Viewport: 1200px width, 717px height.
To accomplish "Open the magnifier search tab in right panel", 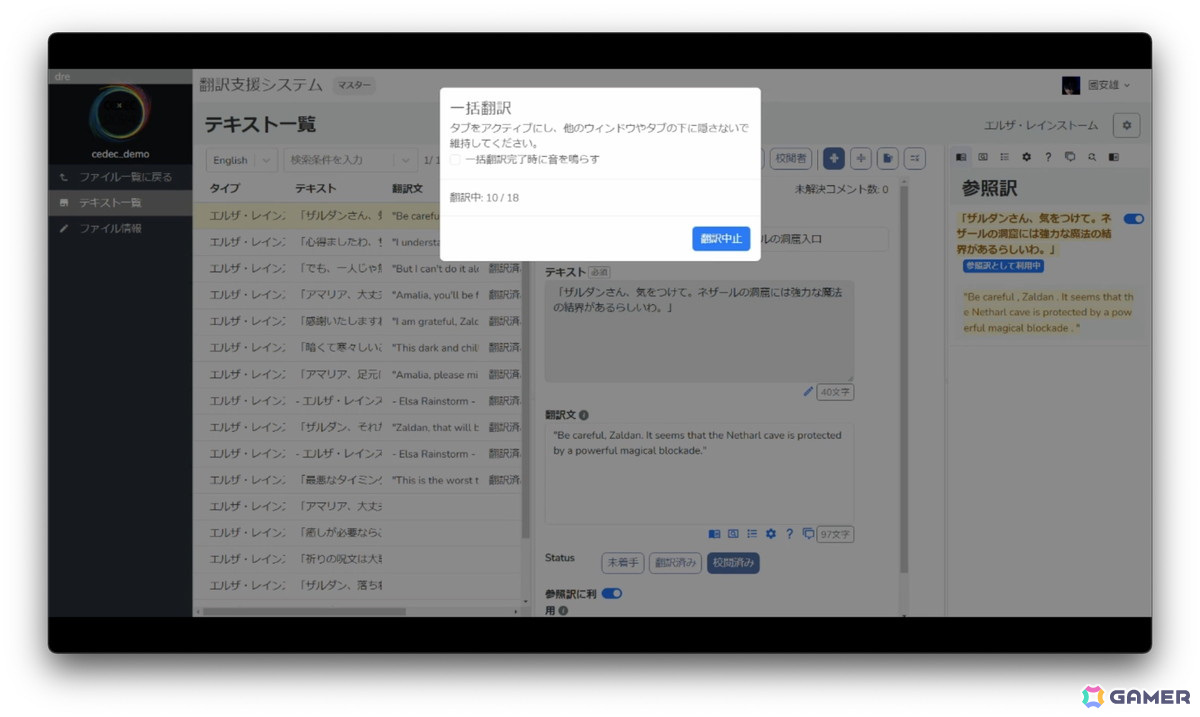I will [1092, 157].
